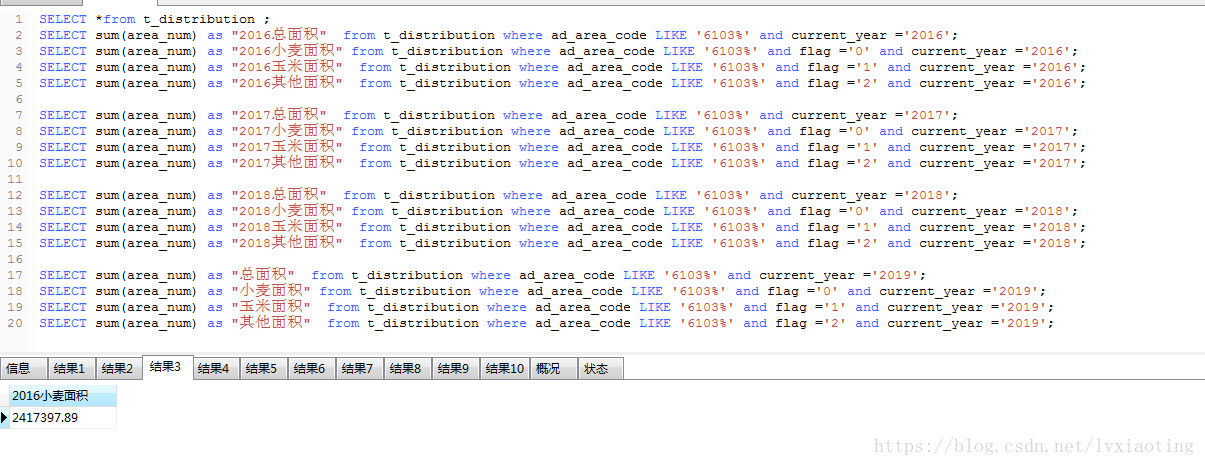Screen dimensions: 1205x466
Task: Click the "2018玉米面积" alias on line 14
Action: 287,227
